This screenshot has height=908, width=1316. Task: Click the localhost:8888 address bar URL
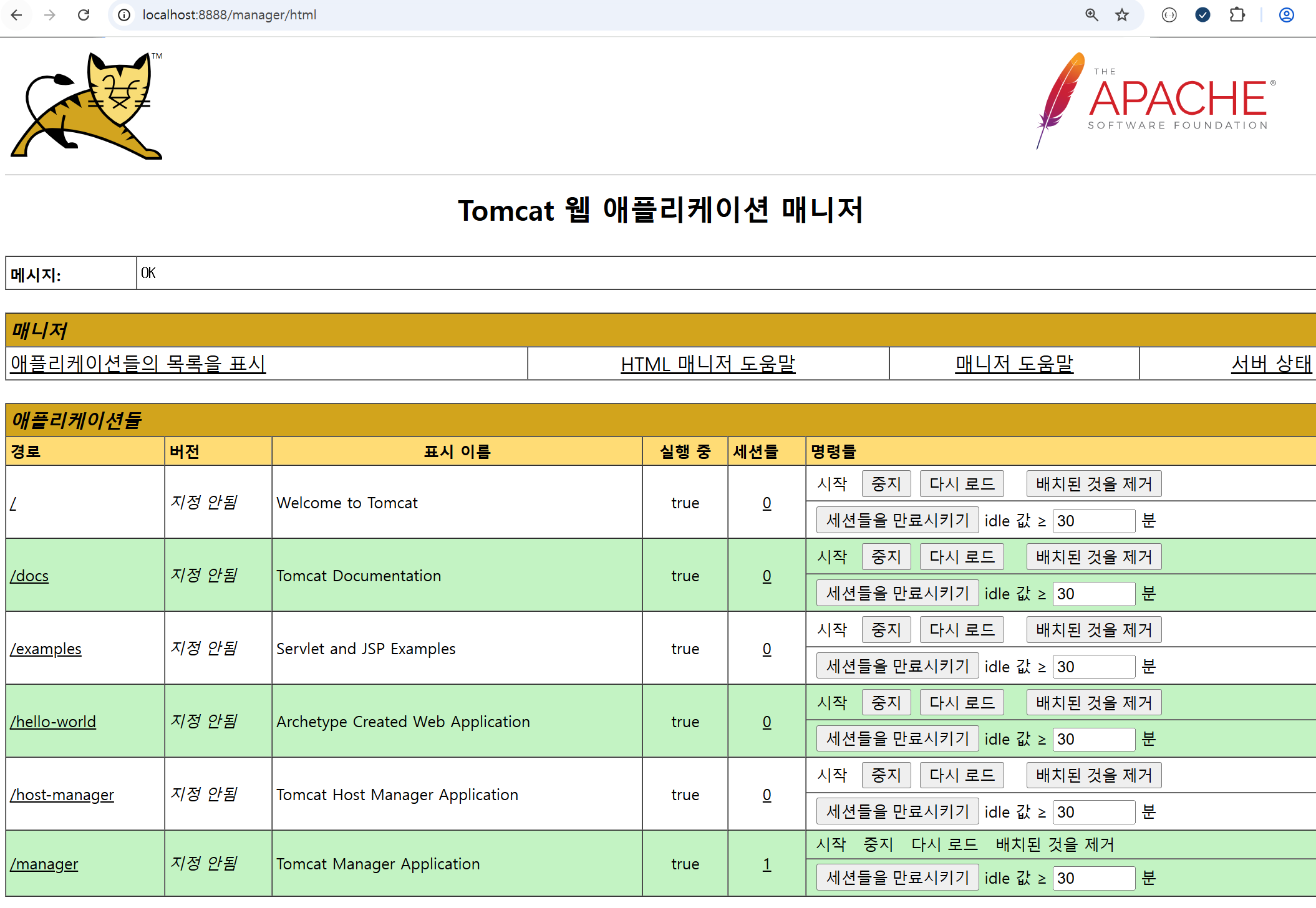pos(230,15)
